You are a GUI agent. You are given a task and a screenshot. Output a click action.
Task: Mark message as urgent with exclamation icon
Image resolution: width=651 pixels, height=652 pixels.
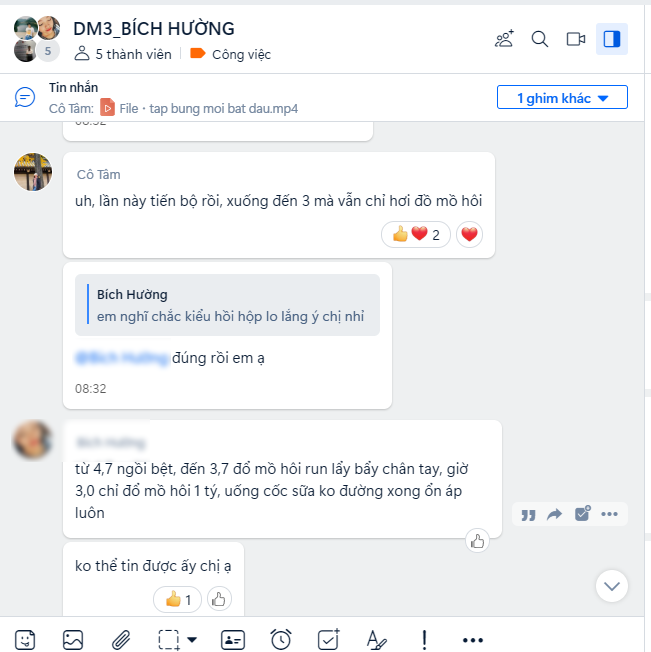tap(424, 640)
